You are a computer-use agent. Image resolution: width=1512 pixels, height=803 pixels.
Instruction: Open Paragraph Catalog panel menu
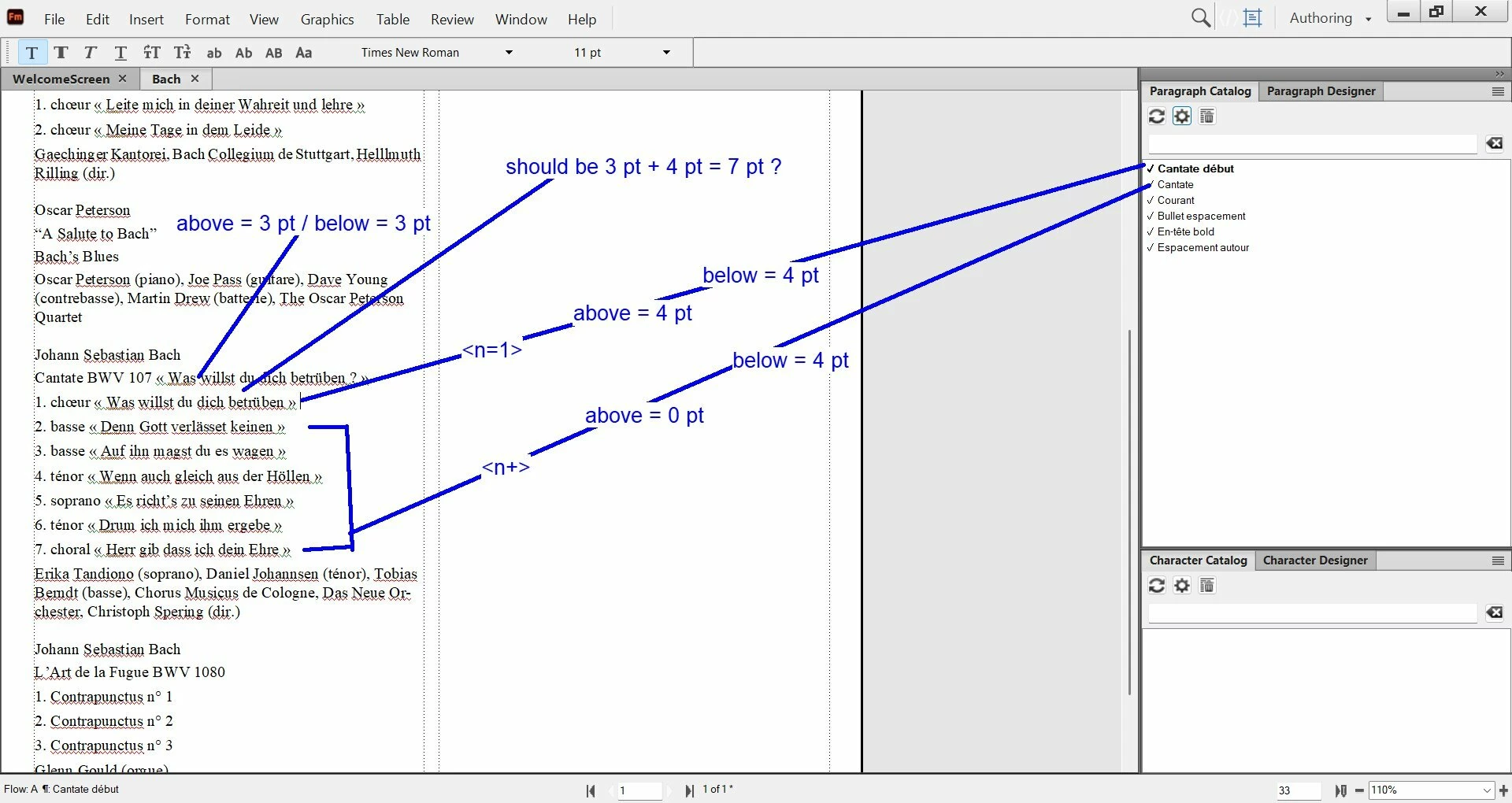(x=1498, y=91)
